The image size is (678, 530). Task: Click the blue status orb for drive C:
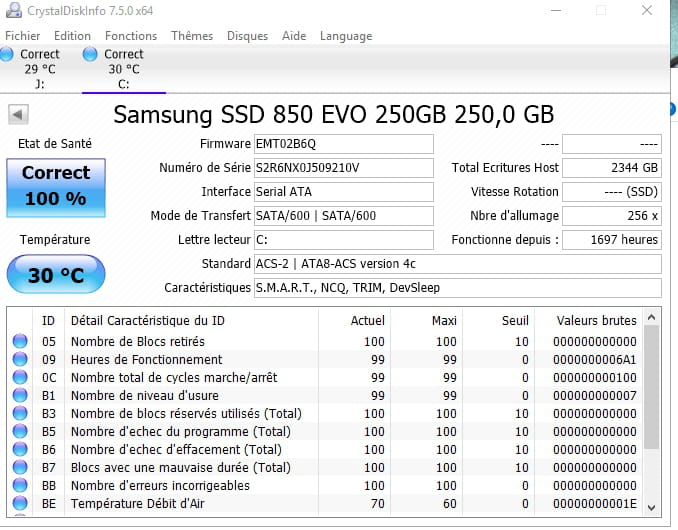[x=91, y=54]
